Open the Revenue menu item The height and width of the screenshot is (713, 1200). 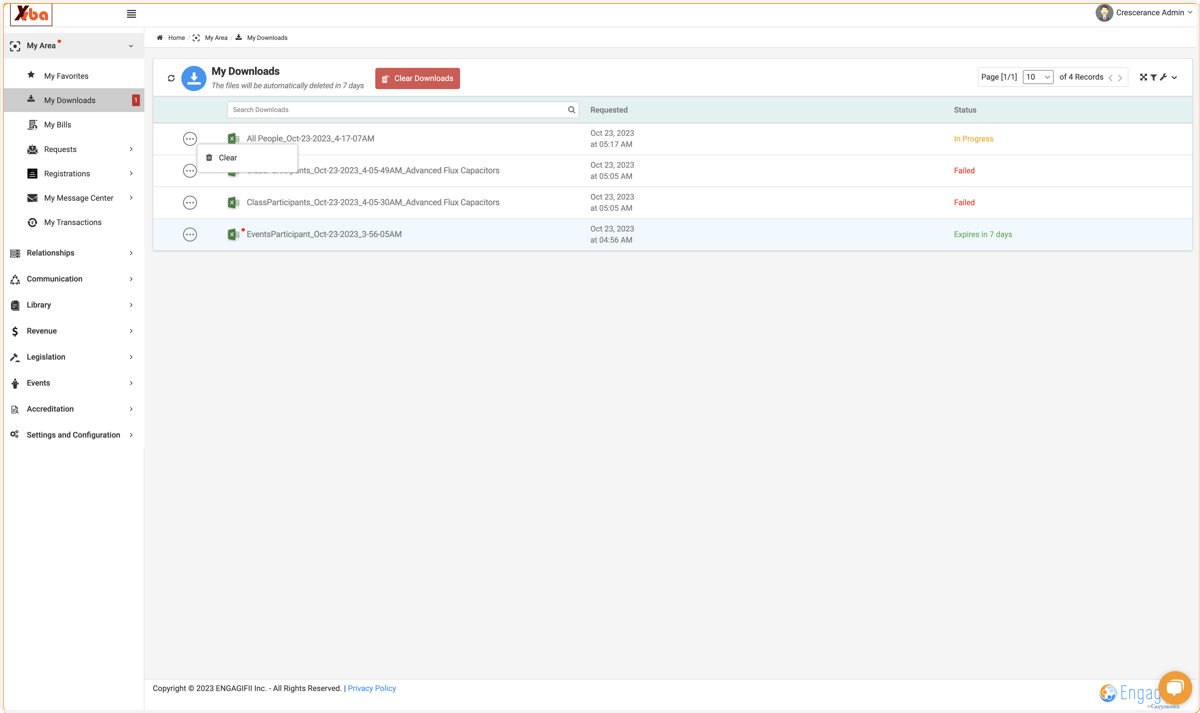point(74,331)
